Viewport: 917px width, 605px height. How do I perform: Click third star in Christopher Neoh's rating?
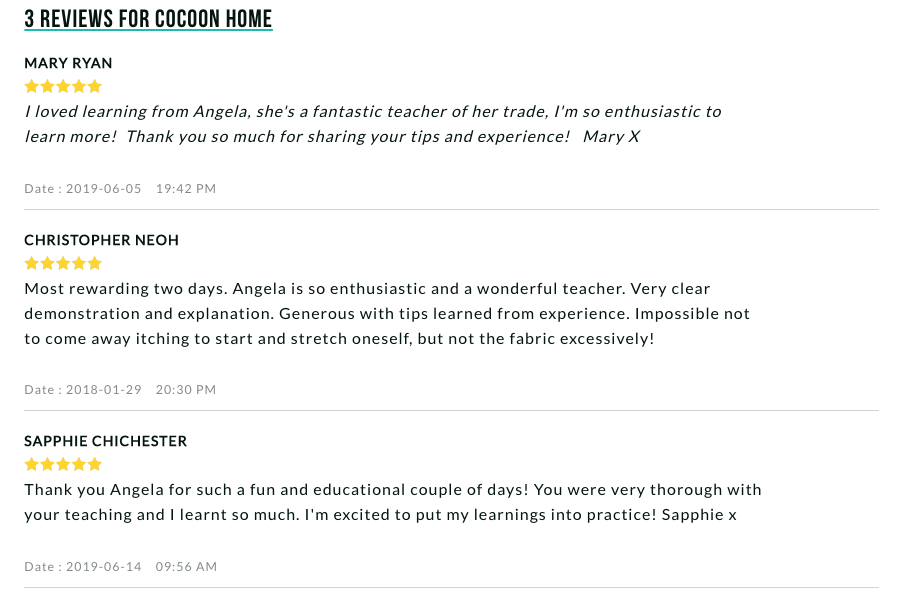pyautogui.click(x=63, y=264)
